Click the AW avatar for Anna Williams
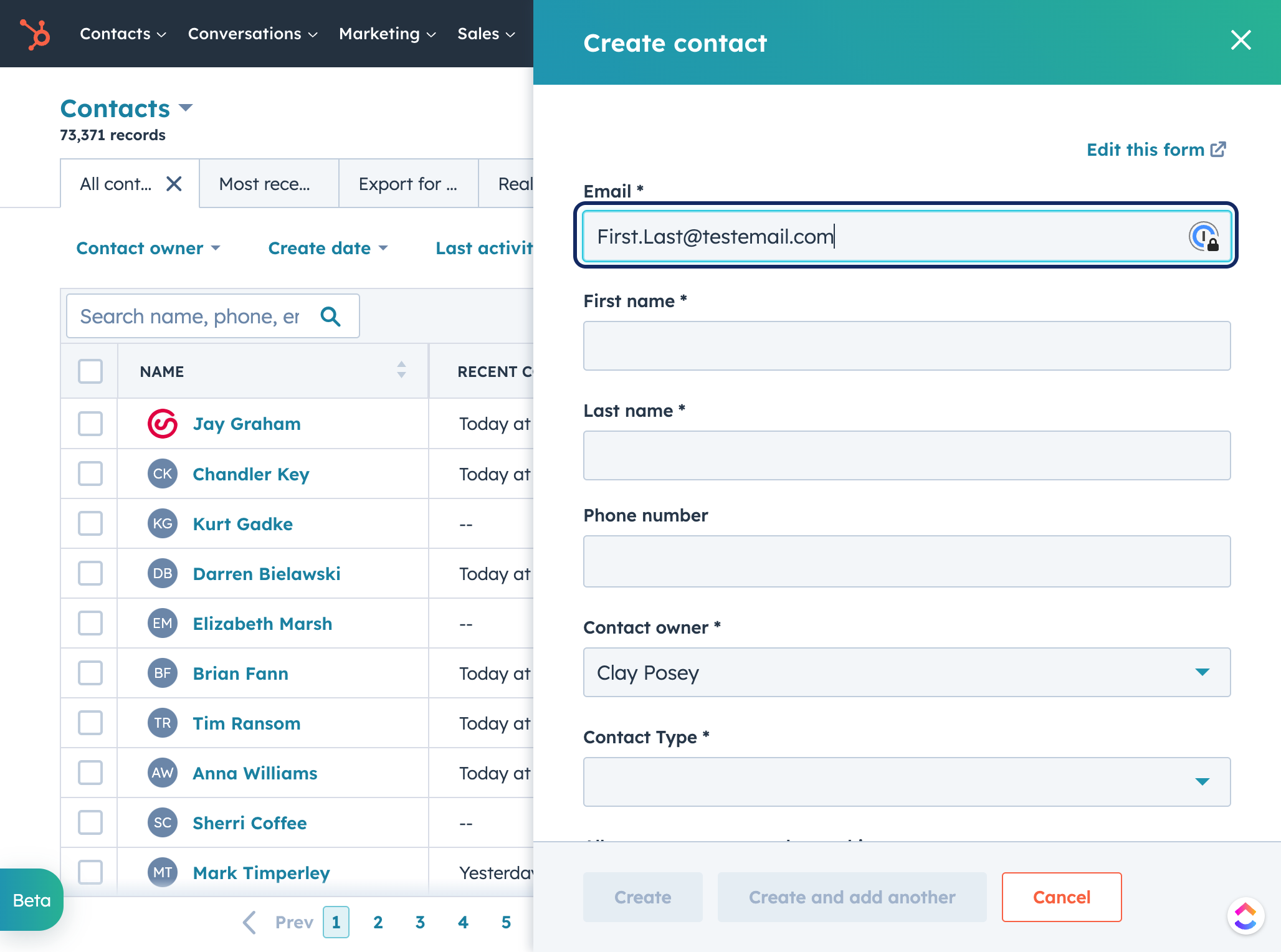Screen dimensions: 1281x952 tap(163, 773)
